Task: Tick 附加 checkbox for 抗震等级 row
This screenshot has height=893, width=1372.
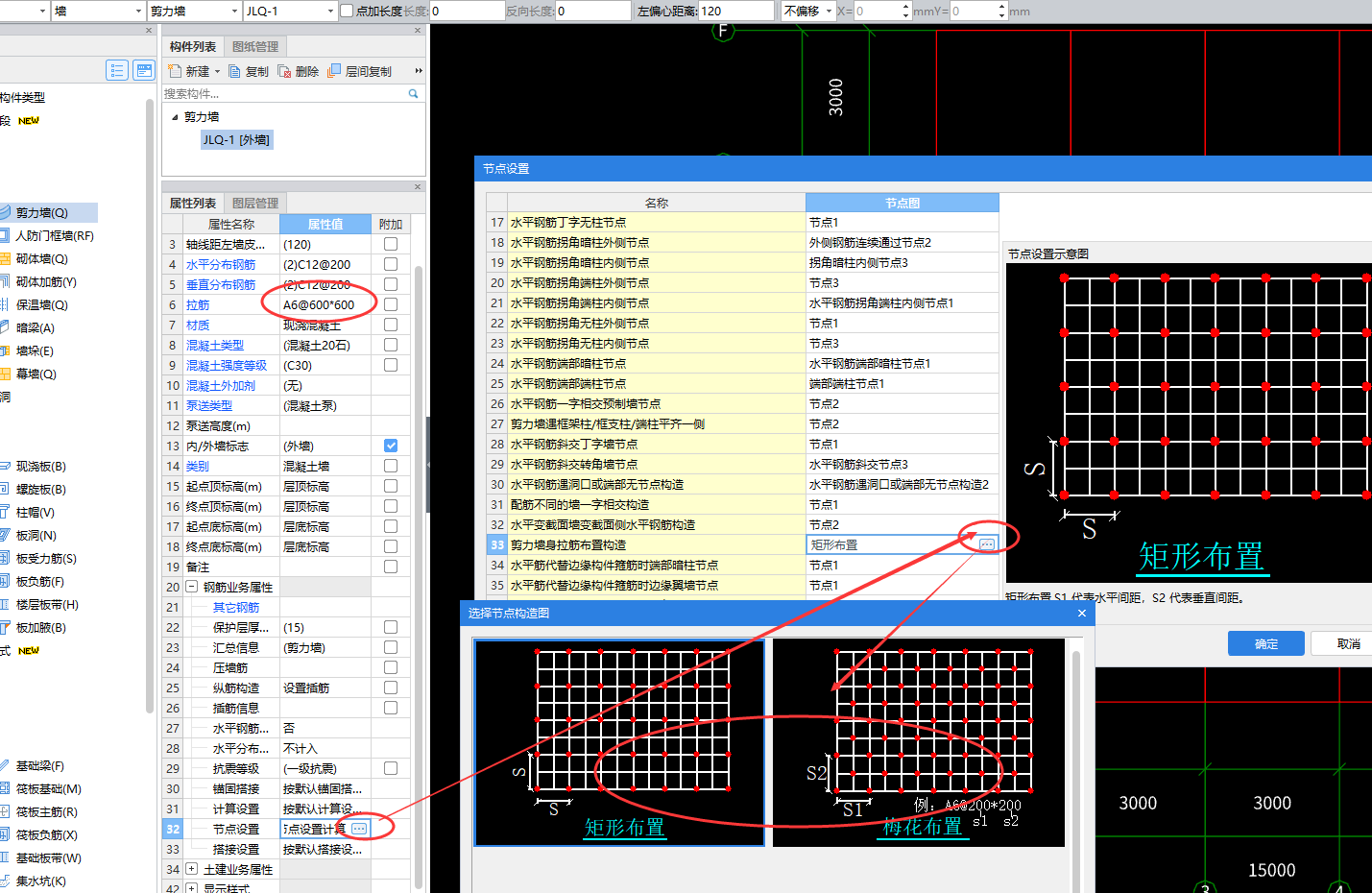Action: [391, 768]
